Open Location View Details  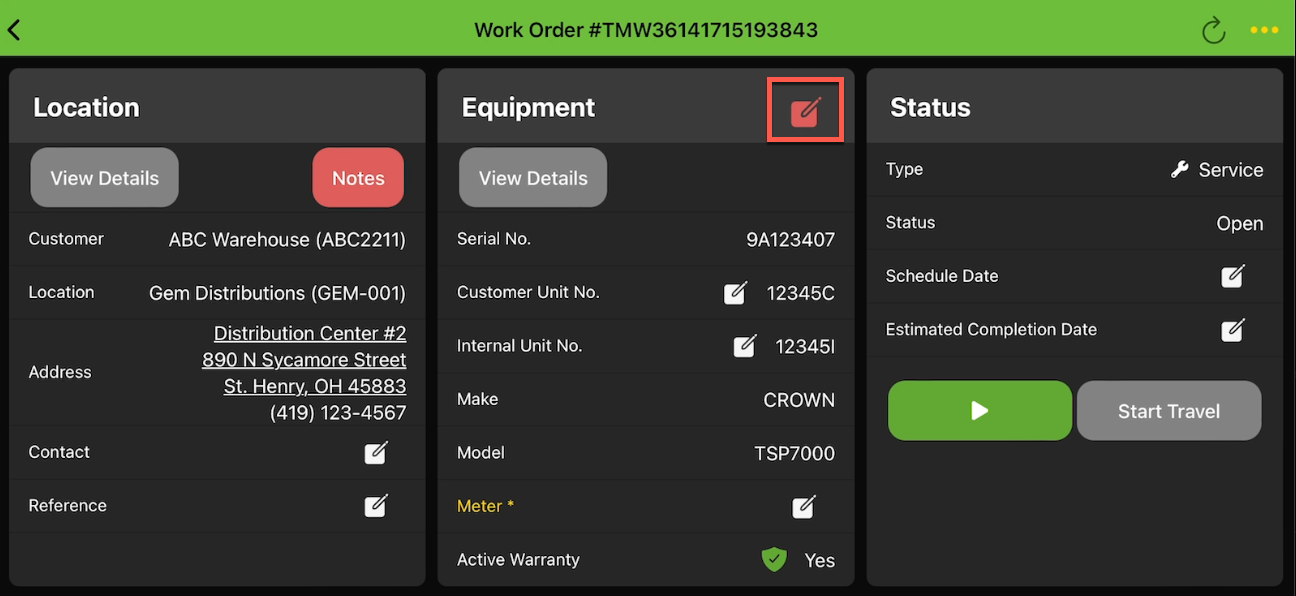click(x=105, y=178)
